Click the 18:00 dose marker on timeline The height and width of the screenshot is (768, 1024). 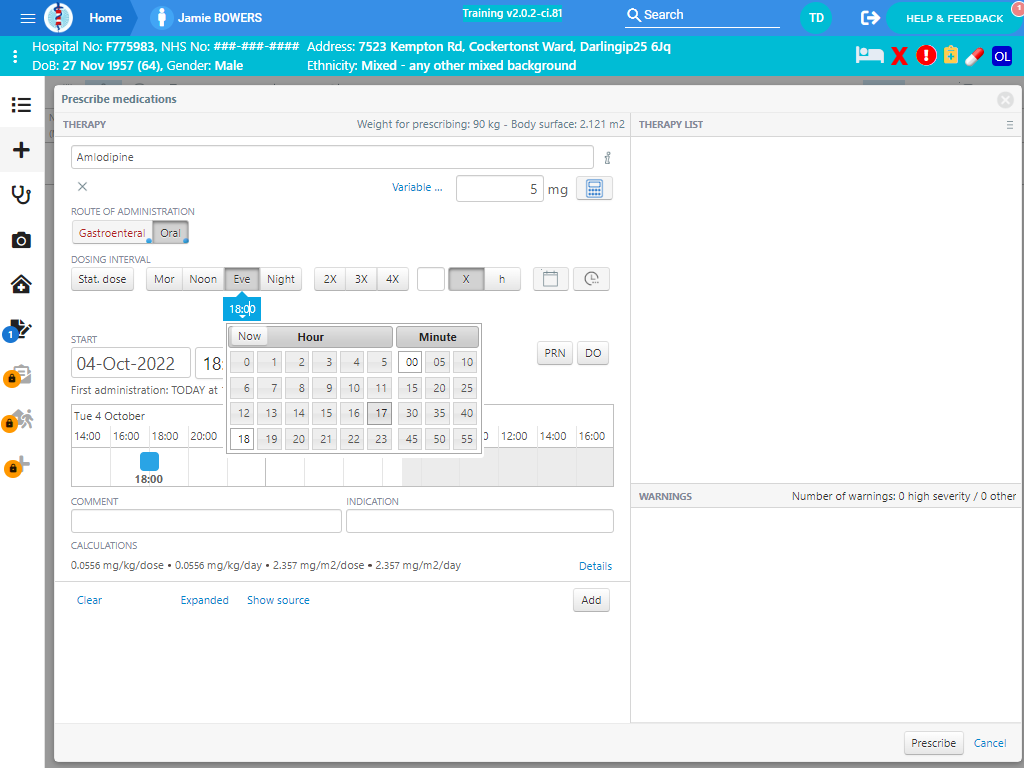point(150,462)
